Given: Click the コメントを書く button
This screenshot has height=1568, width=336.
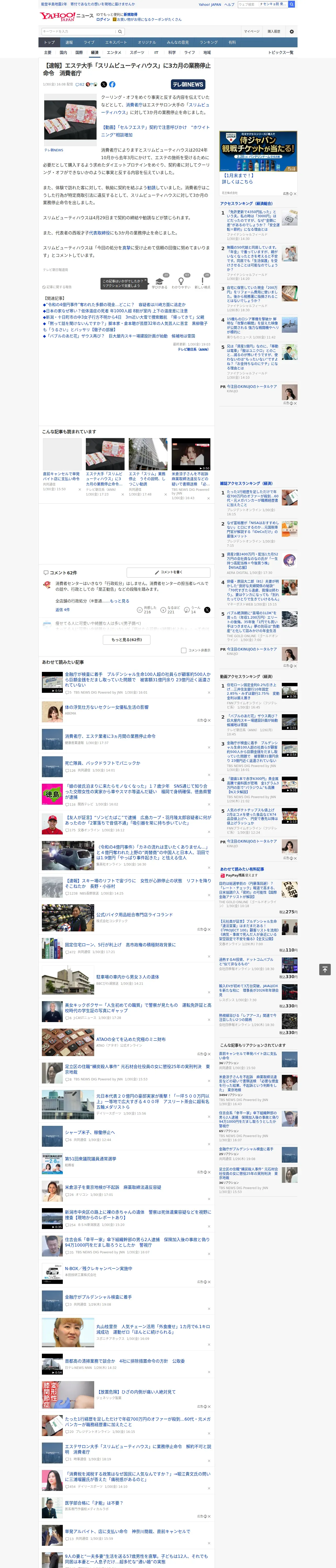Looking at the screenshot, I should (169, 572).
